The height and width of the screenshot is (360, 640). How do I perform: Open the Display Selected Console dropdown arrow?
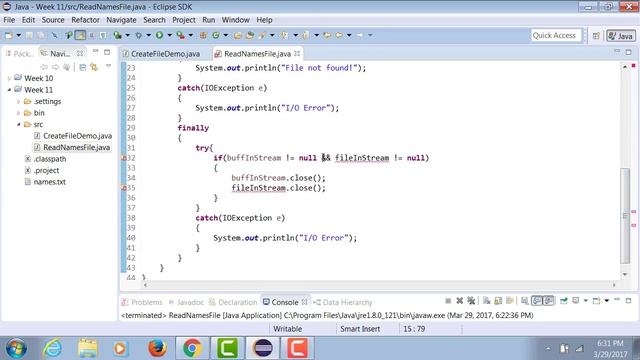[x=586, y=301]
